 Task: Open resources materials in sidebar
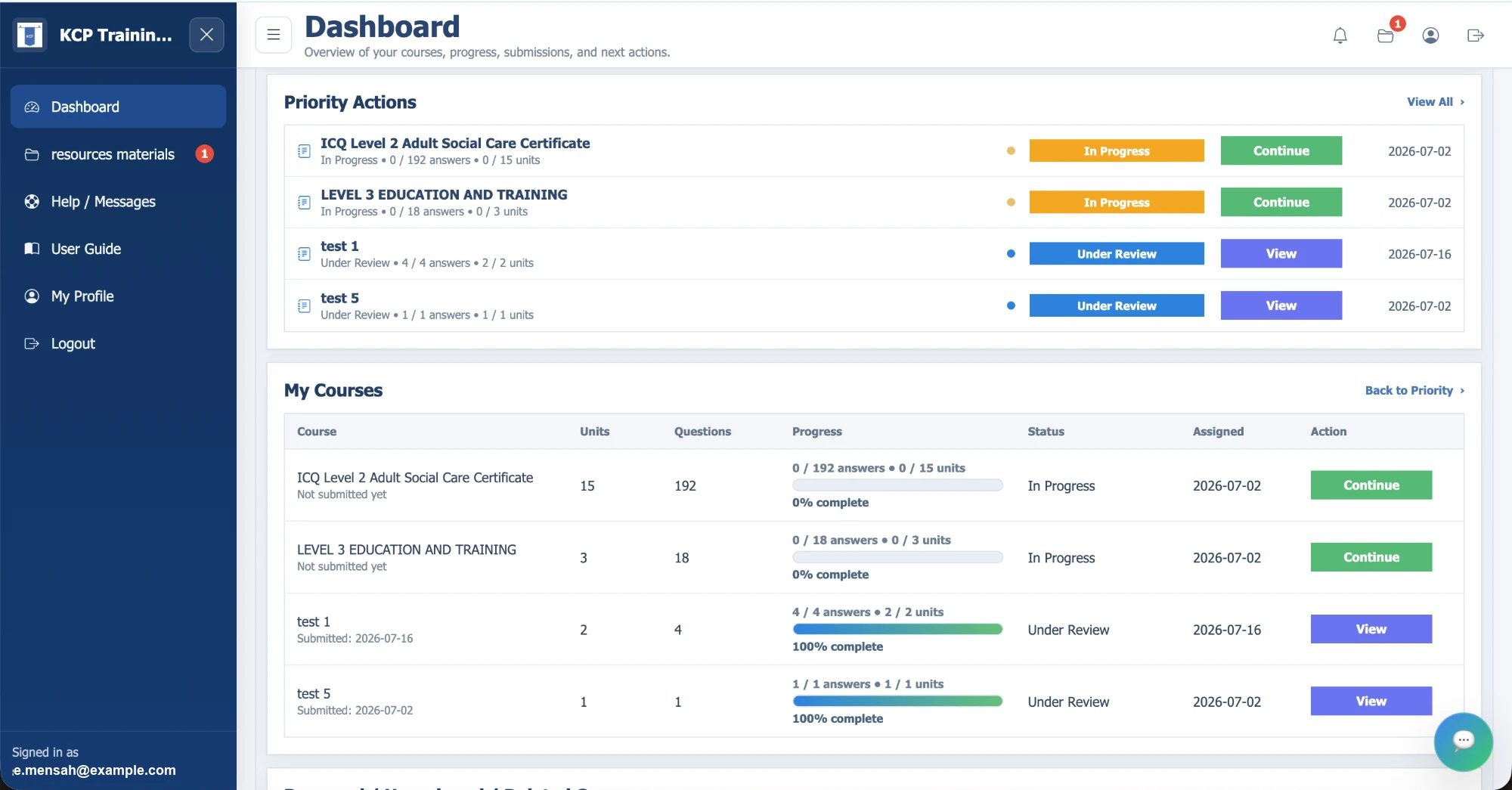pyautogui.click(x=118, y=154)
